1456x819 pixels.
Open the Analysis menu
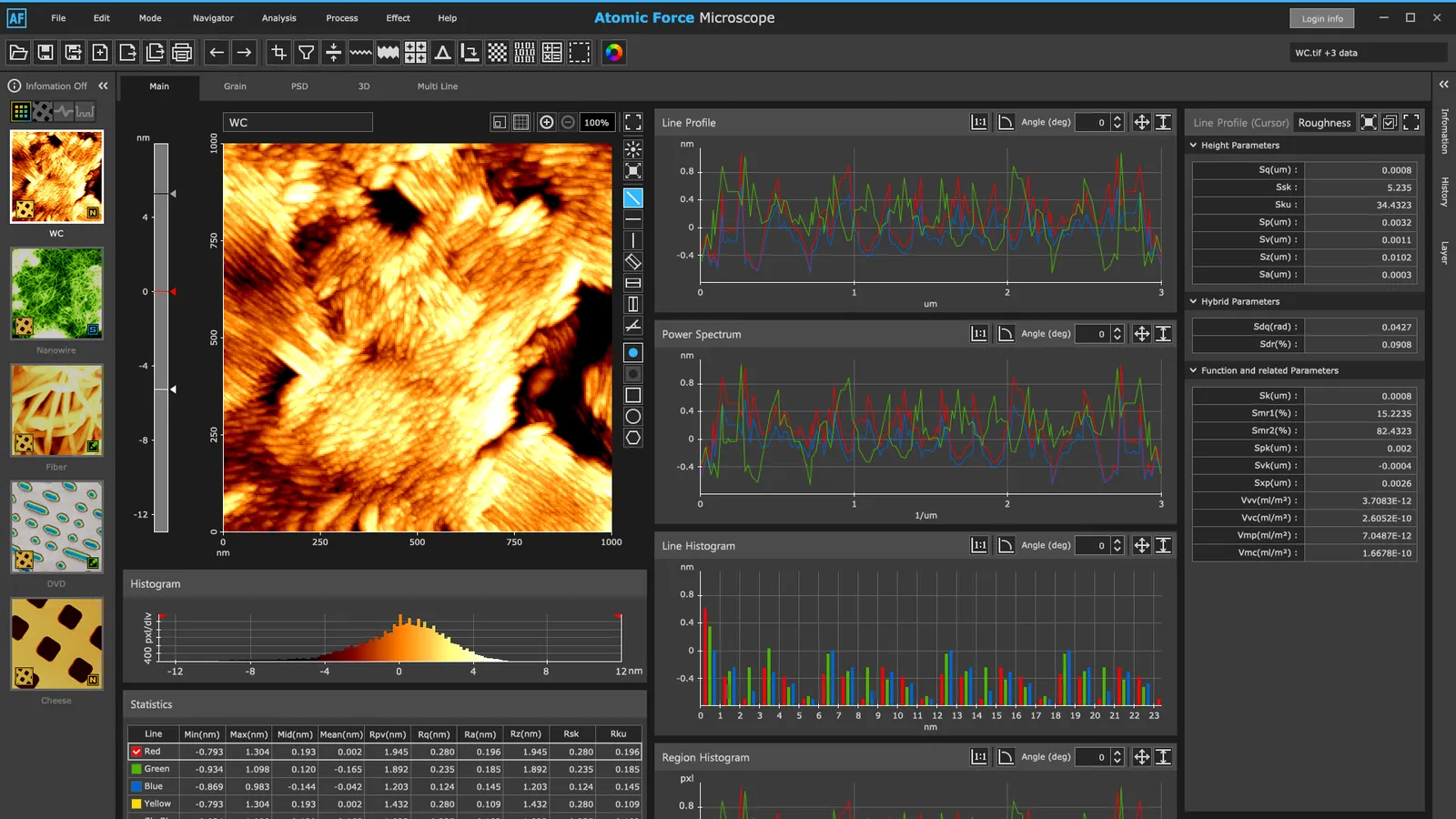[x=279, y=18]
